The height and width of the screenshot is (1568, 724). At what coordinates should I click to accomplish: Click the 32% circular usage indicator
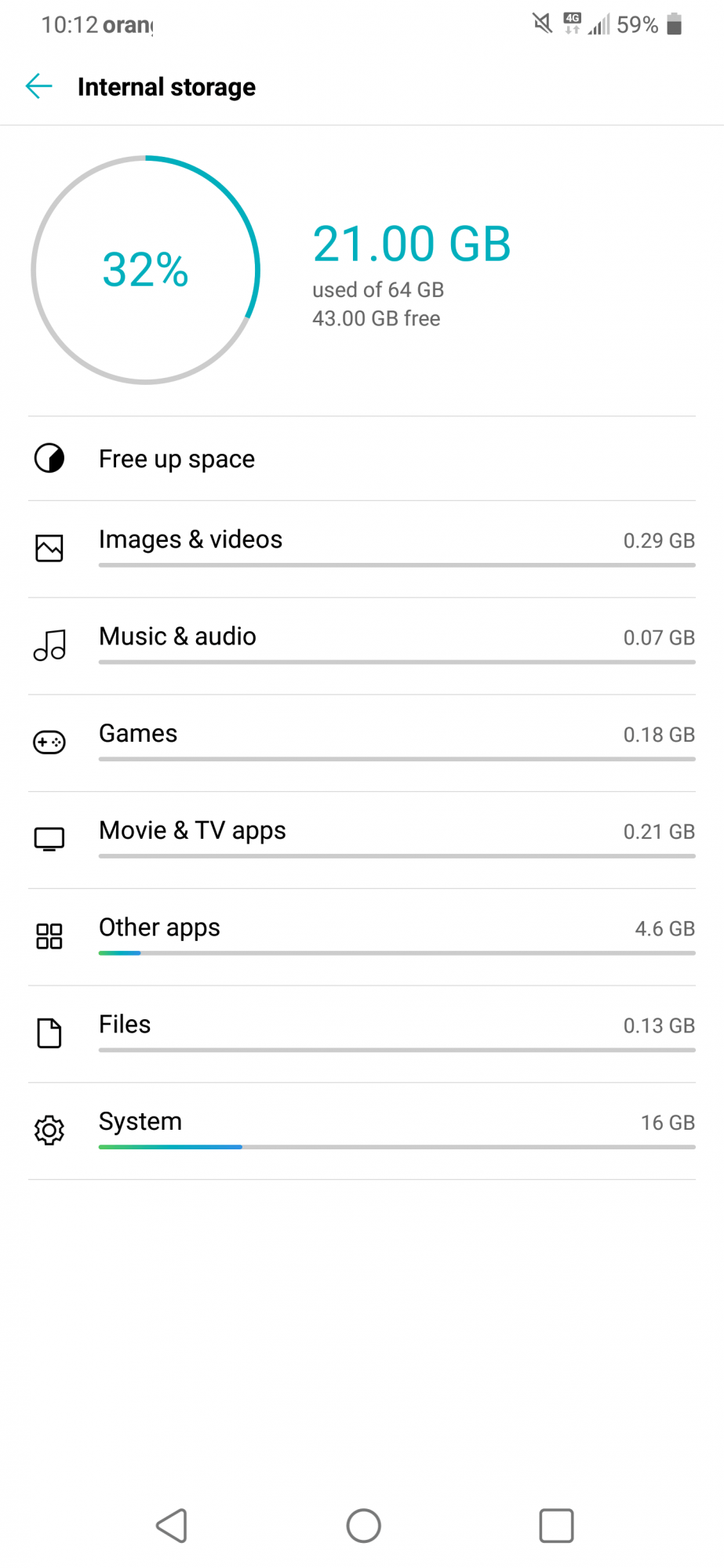click(146, 270)
